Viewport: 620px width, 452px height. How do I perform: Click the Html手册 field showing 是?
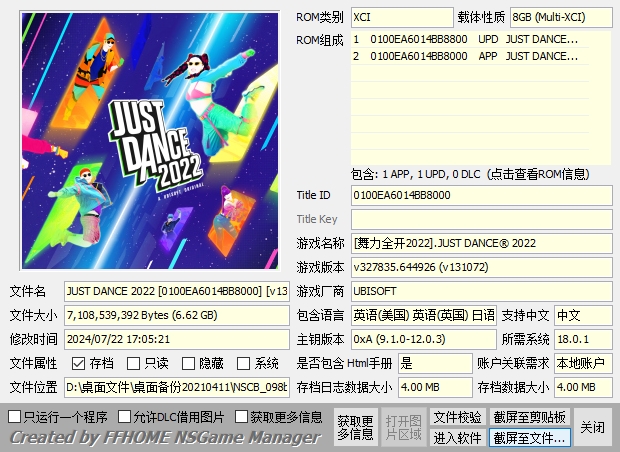click(435, 363)
